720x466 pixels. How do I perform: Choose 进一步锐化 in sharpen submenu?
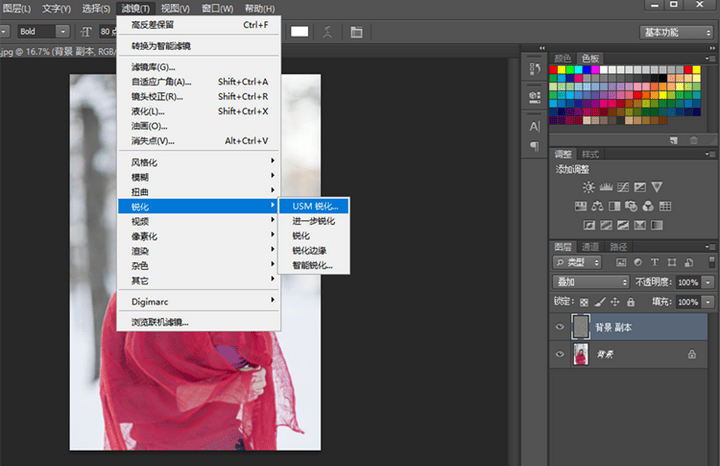[x=314, y=221]
